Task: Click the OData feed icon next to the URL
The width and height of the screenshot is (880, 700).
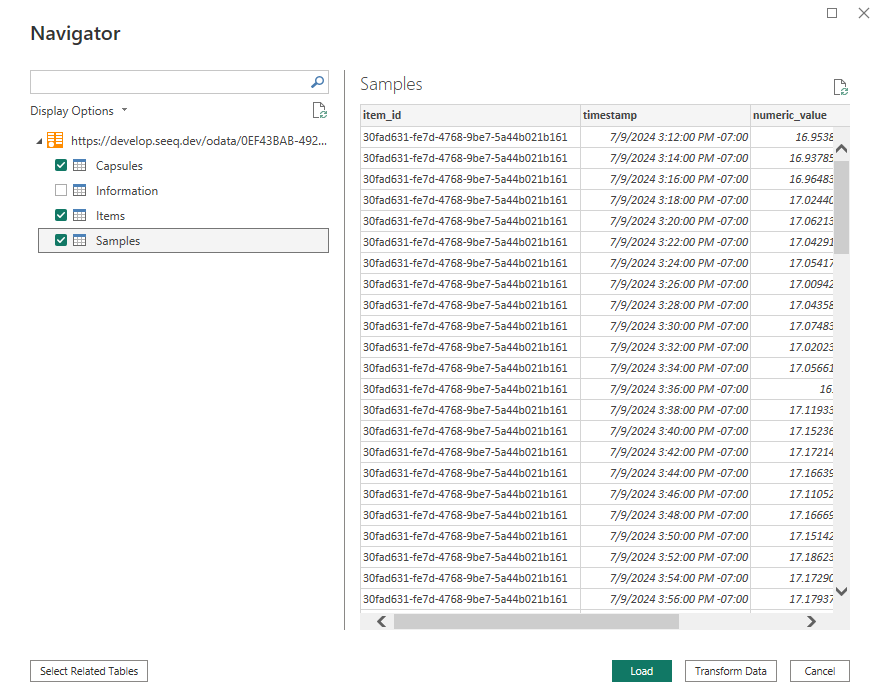Action: coord(55,139)
